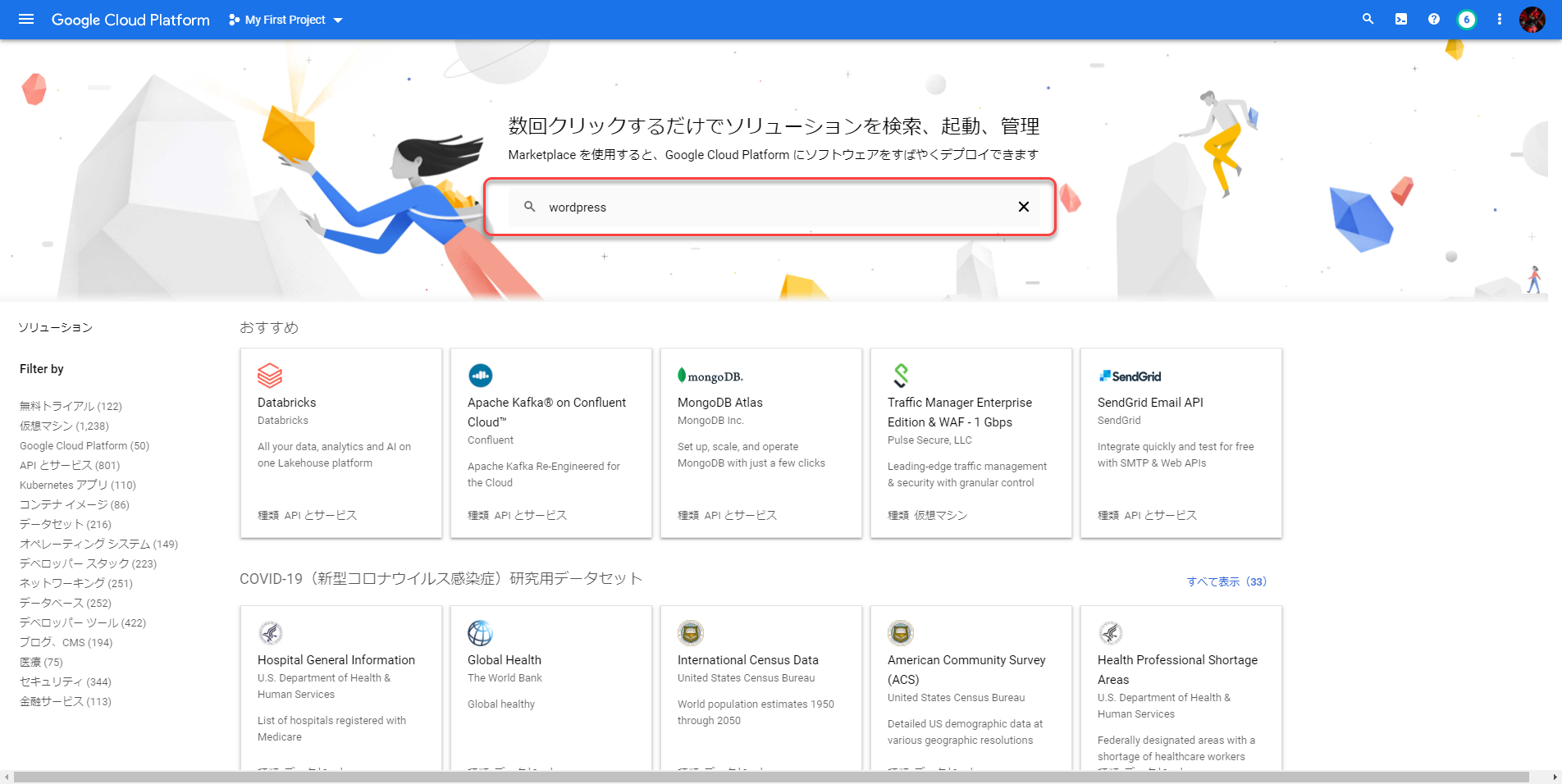The width and height of the screenshot is (1562, 784).
Task: Click the Databricks logo icon
Action: coord(270,376)
